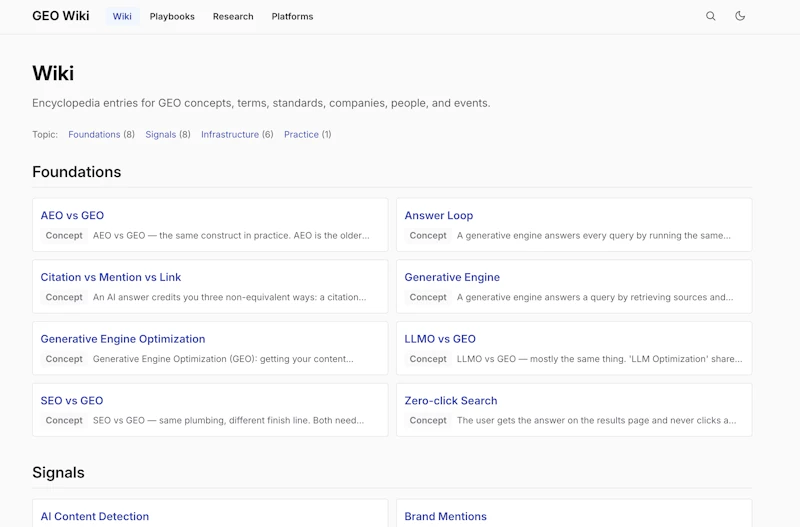Open Generative Engine Optimization entry
The height and width of the screenshot is (527, 800).
123,339
